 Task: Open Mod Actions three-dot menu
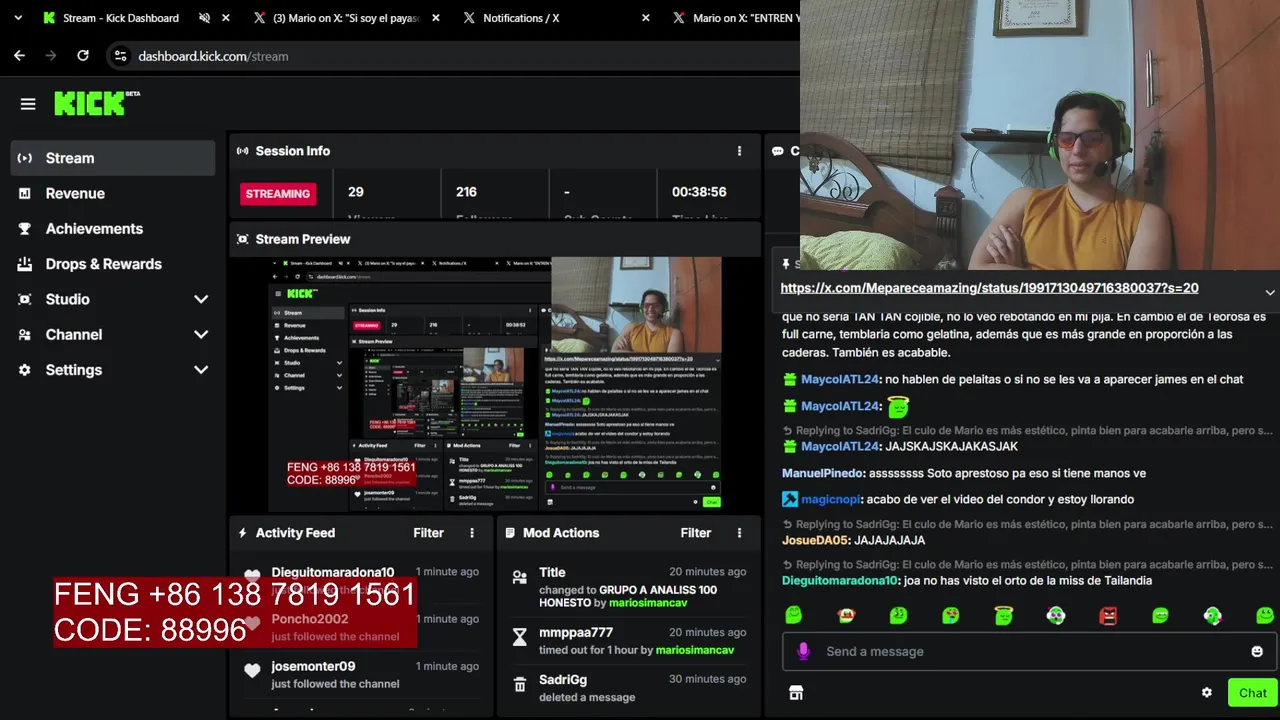click(739, 533)
